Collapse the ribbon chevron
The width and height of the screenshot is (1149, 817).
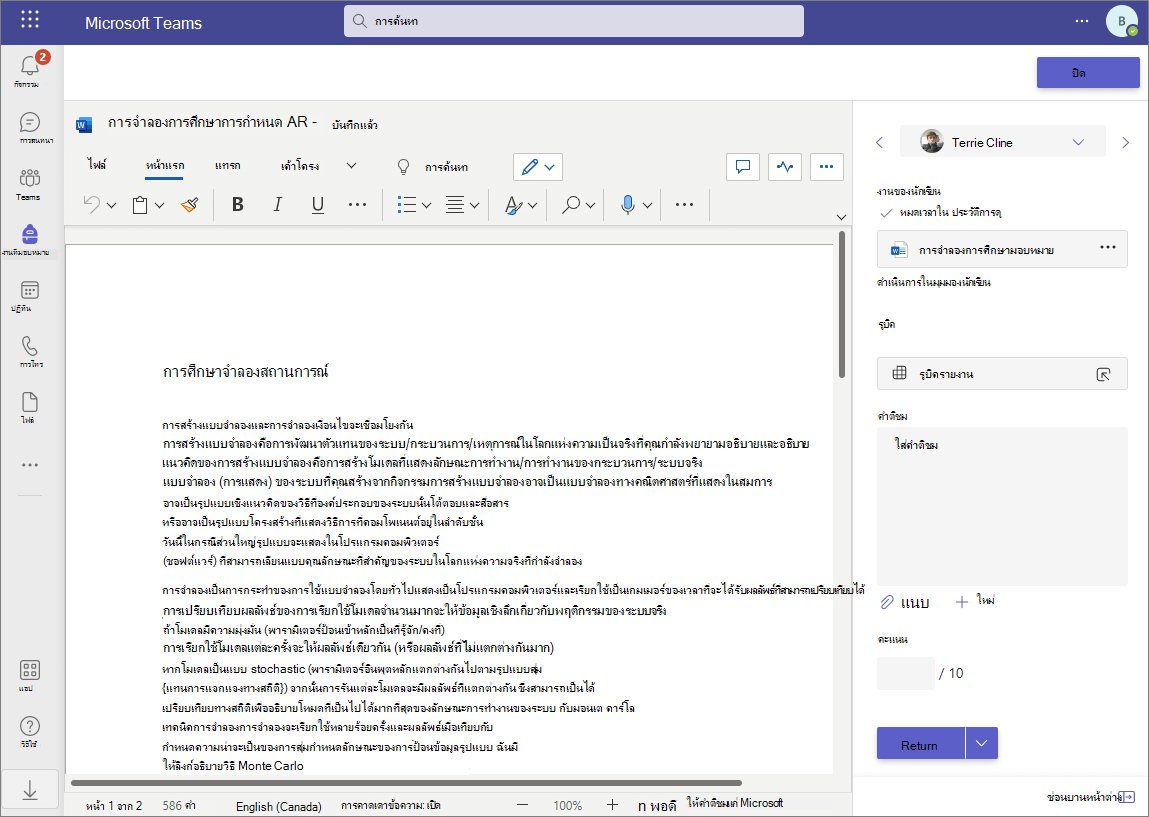[x=841, y=217]
